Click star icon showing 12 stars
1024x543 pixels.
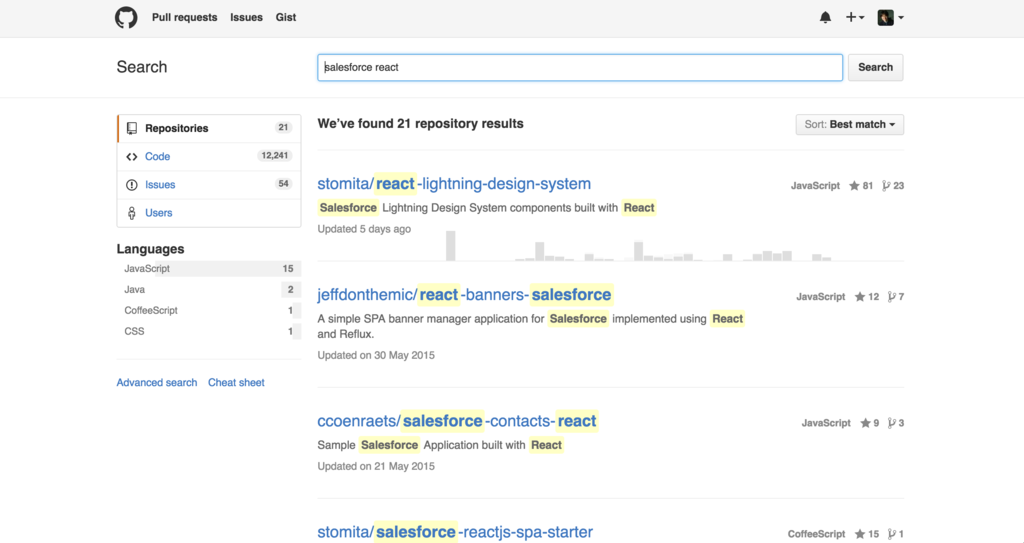[860, 297]
